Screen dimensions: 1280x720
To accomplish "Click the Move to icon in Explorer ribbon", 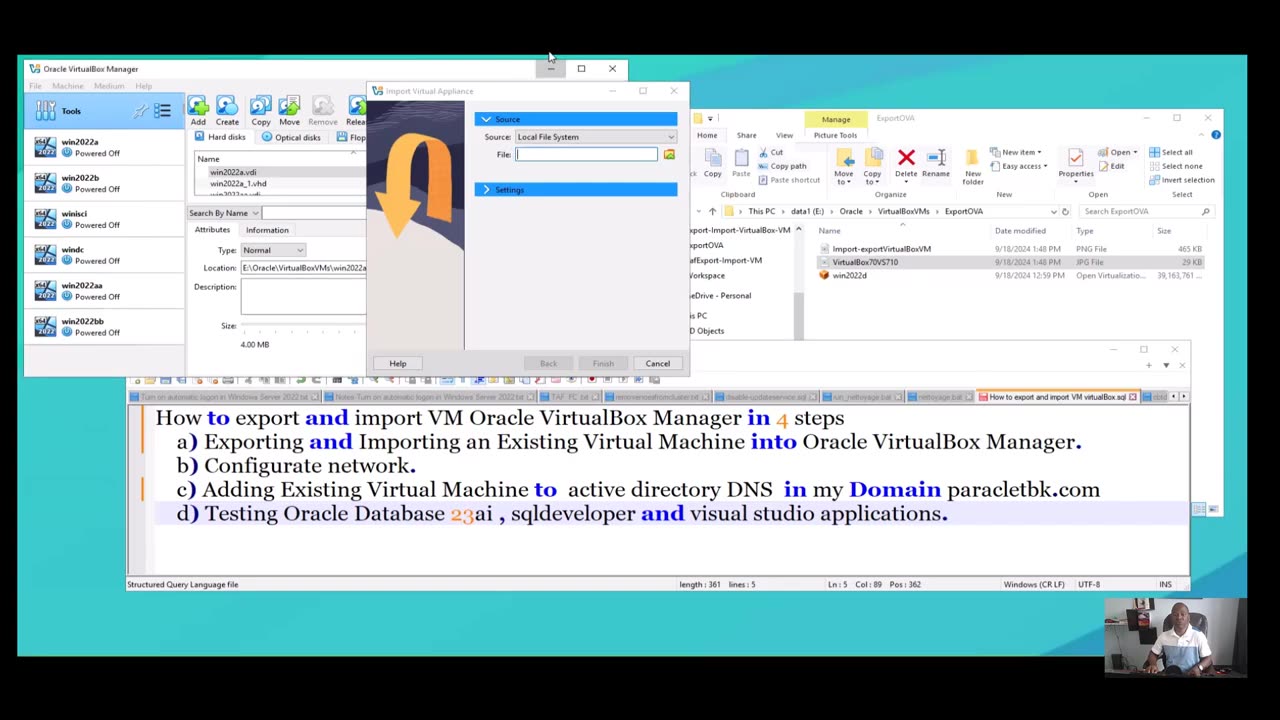I will click(x=844, y=158).
